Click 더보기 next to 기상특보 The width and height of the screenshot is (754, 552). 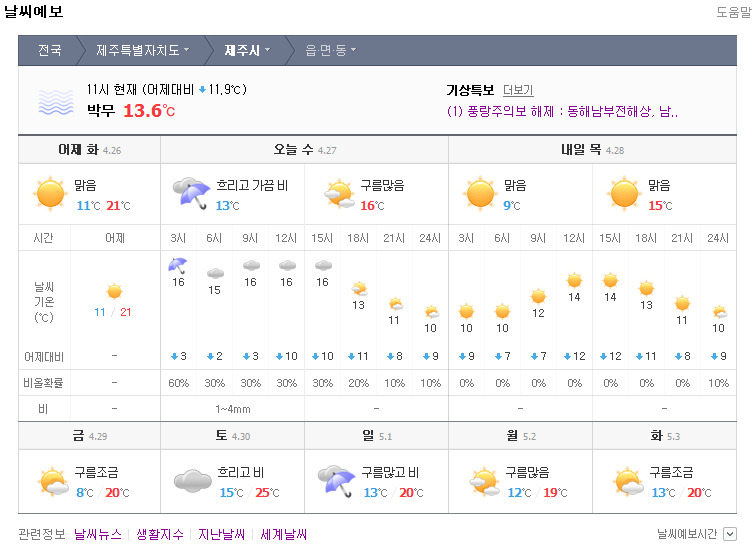click(518, 91)
